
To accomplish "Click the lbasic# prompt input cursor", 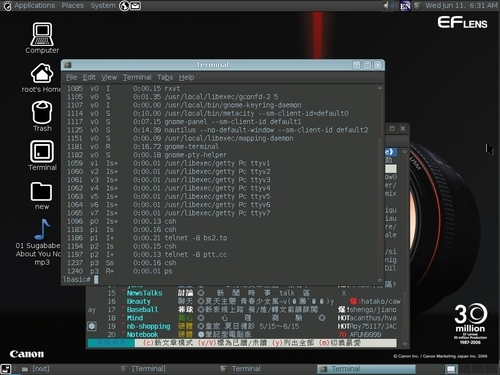I will tap(96, 280).
